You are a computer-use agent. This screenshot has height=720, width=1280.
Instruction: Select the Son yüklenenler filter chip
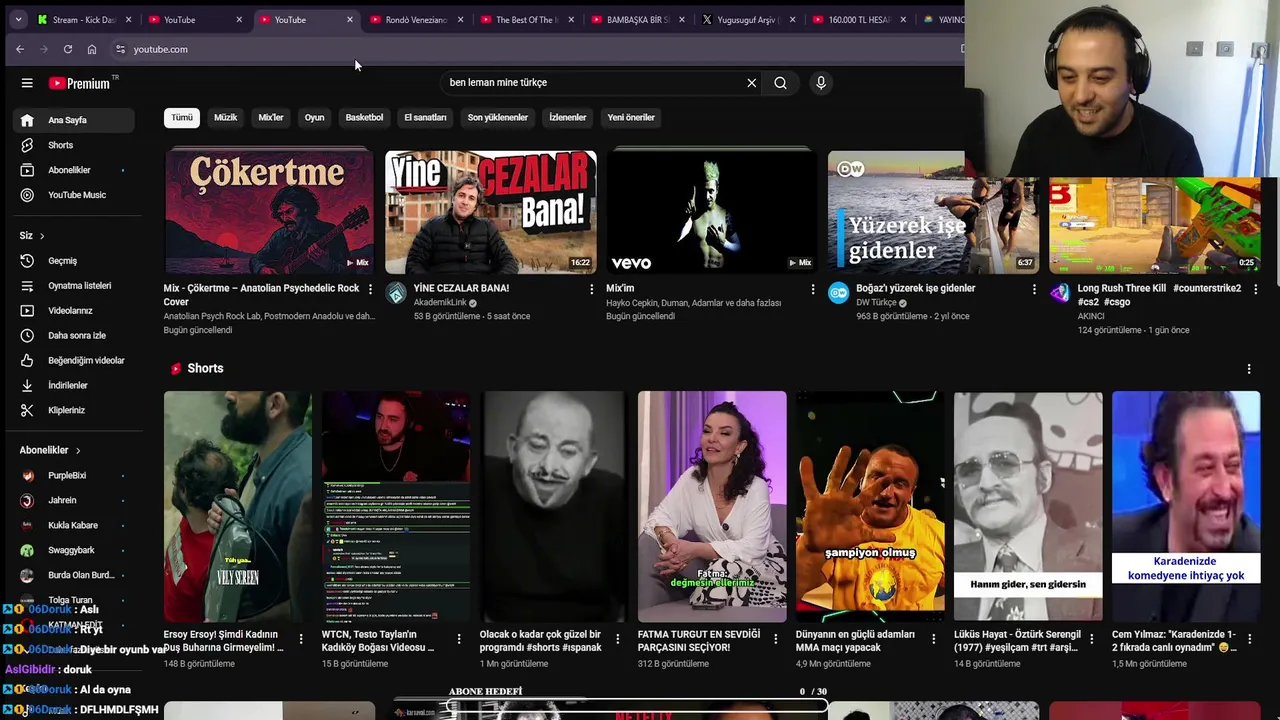click(497, 118)
